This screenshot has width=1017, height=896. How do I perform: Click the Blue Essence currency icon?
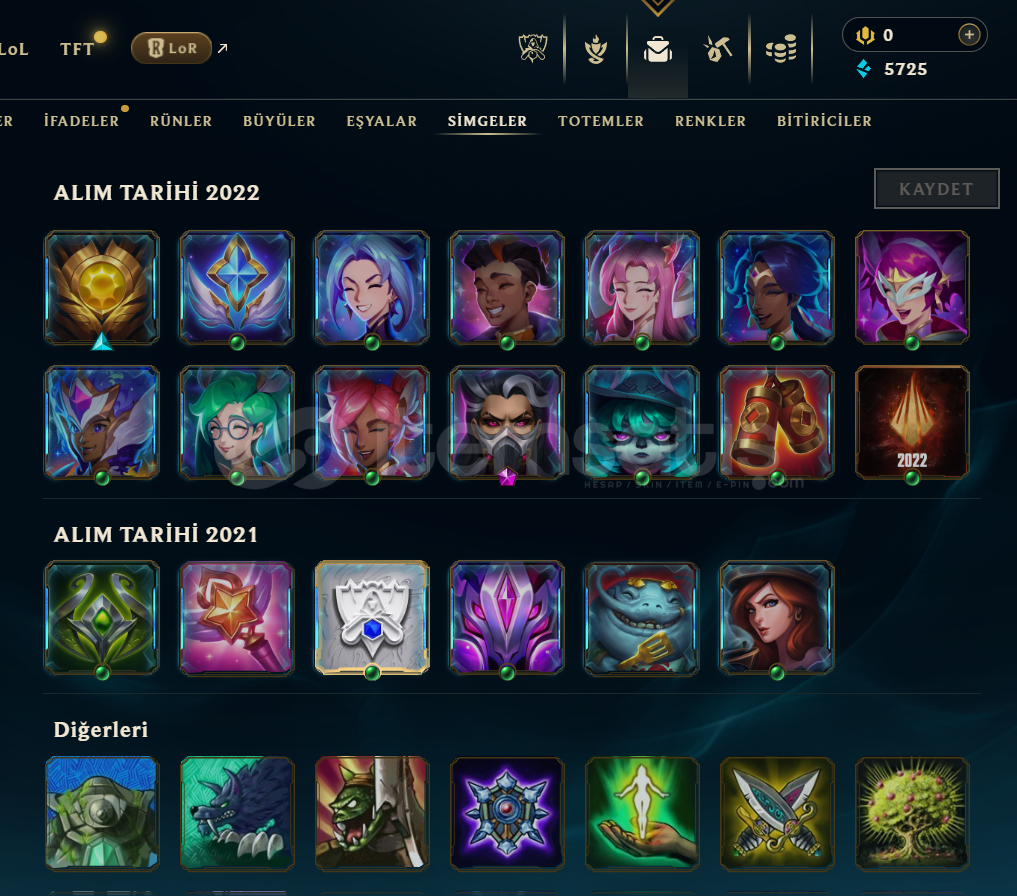tap(863, 69)
